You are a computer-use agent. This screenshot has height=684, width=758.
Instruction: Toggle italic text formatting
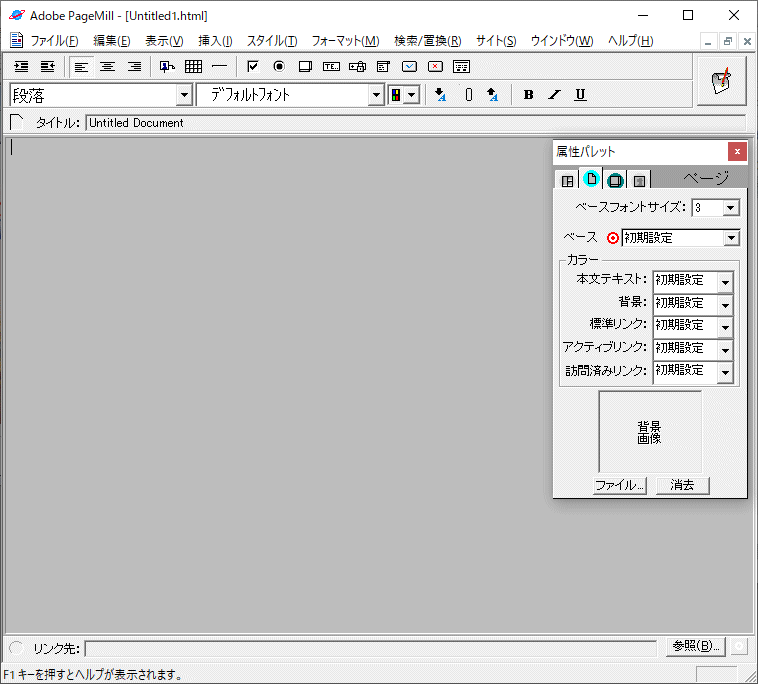click(x=554, y=95)
